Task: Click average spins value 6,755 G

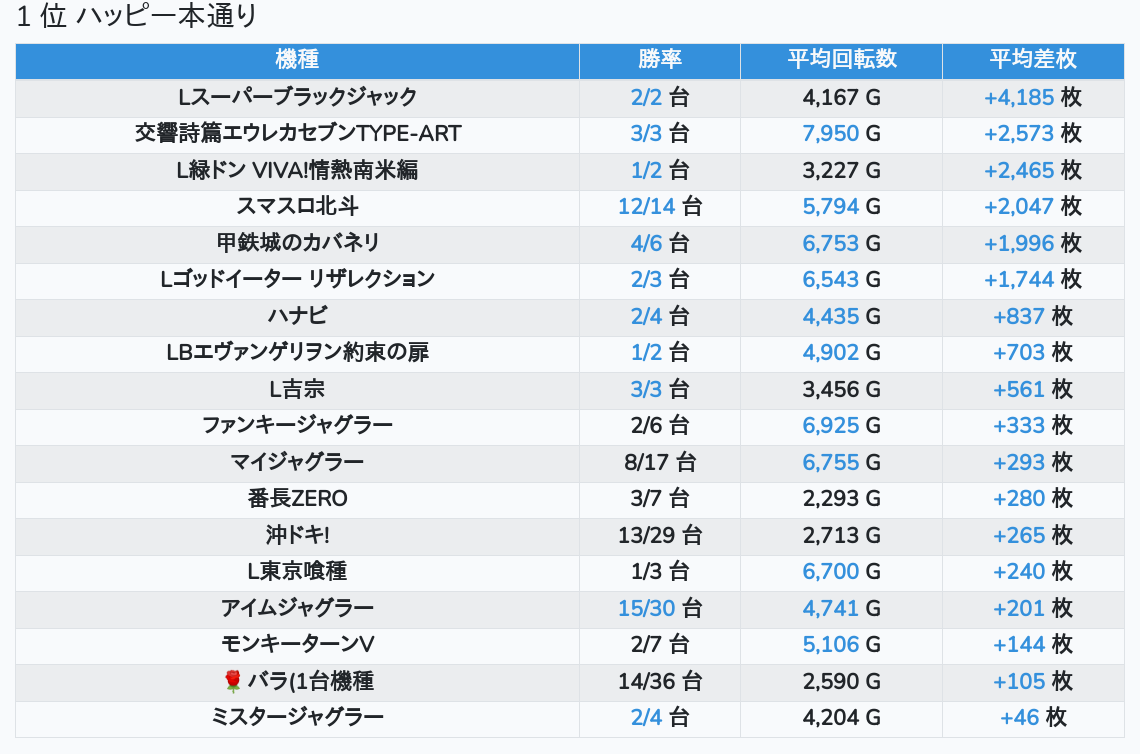Action: point(842,462)
